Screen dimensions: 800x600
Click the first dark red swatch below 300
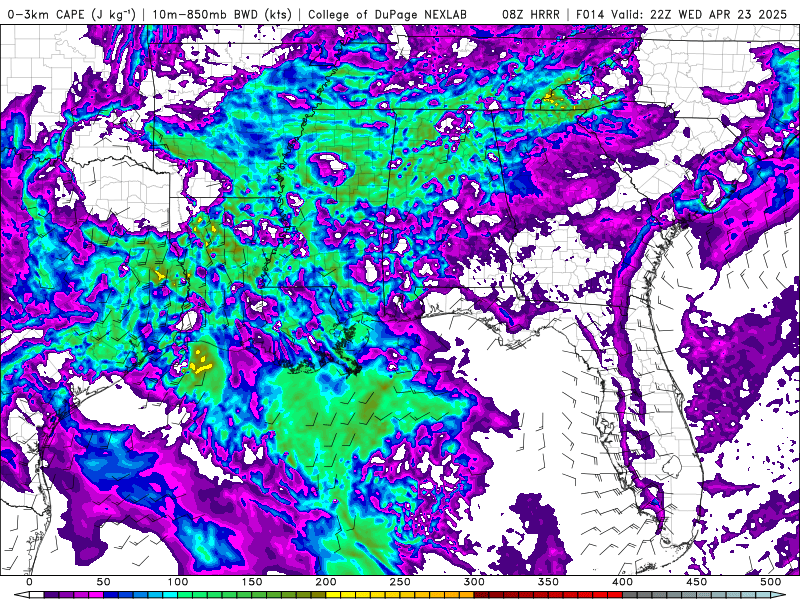click(x=481, y=595)
